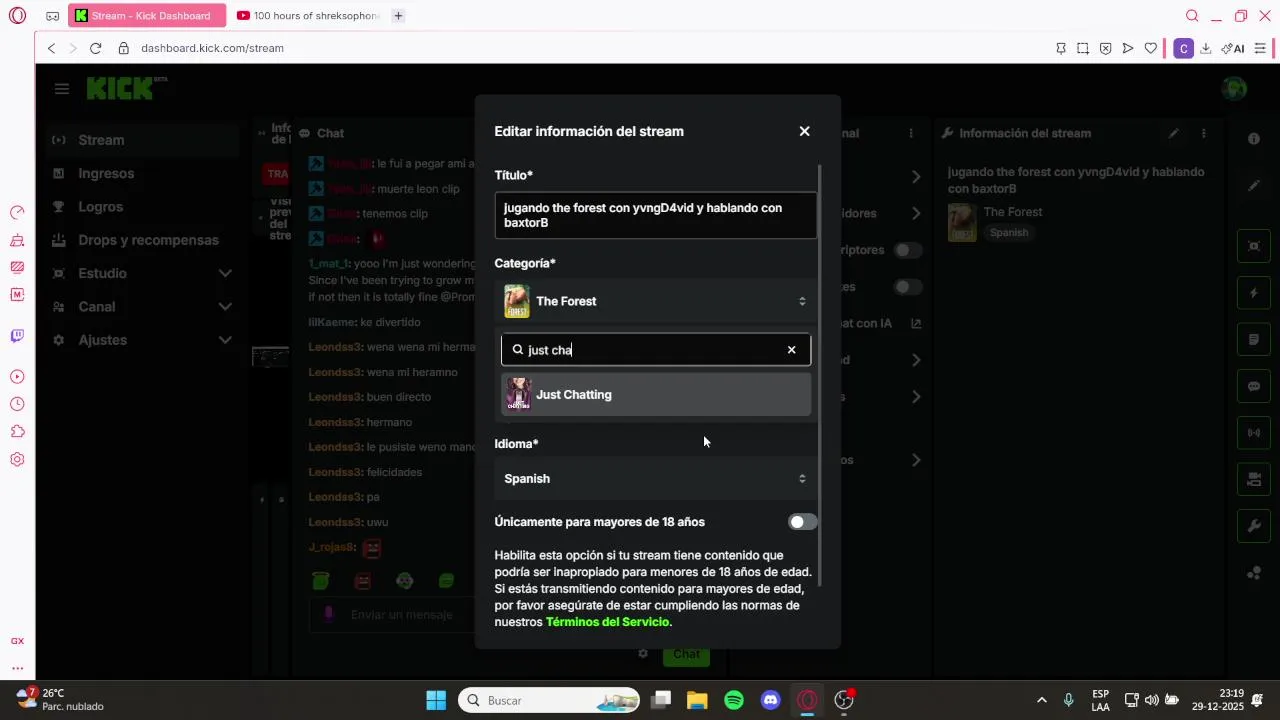
Task: Open Twitch in Opera sidebar
Action: (17, 336)
